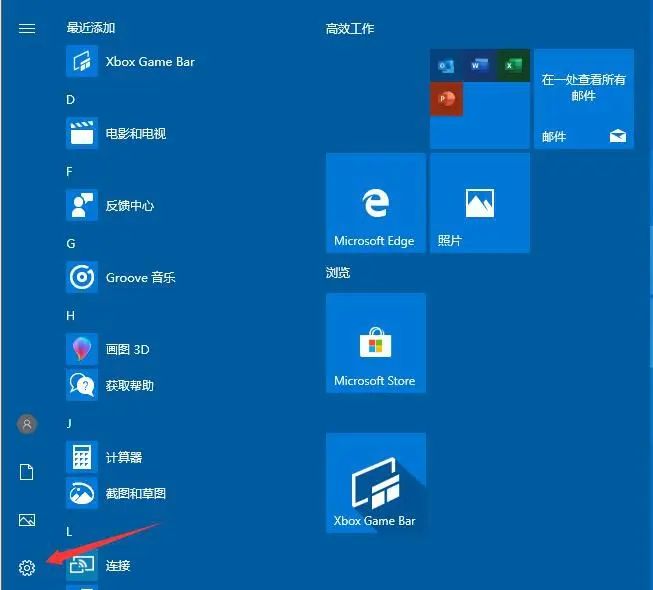This screenshot has width=653, height=590.
Task: Open Microsoft Store tile
Action: [x=376, y=343]
